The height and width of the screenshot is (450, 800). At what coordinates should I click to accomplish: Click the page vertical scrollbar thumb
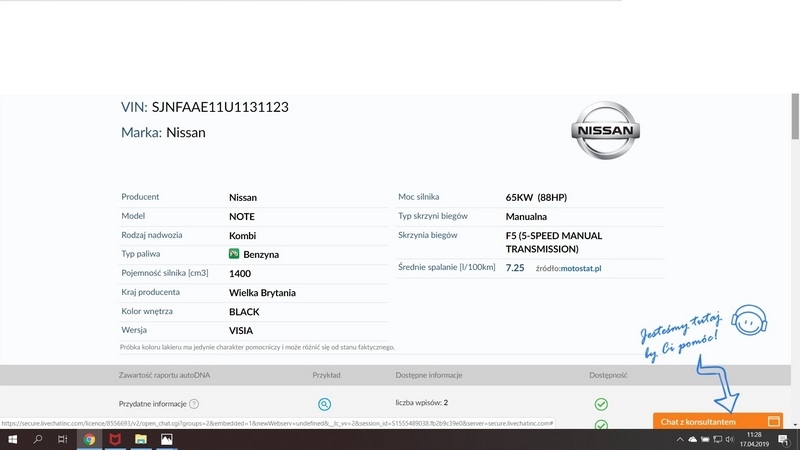[795, 116]
